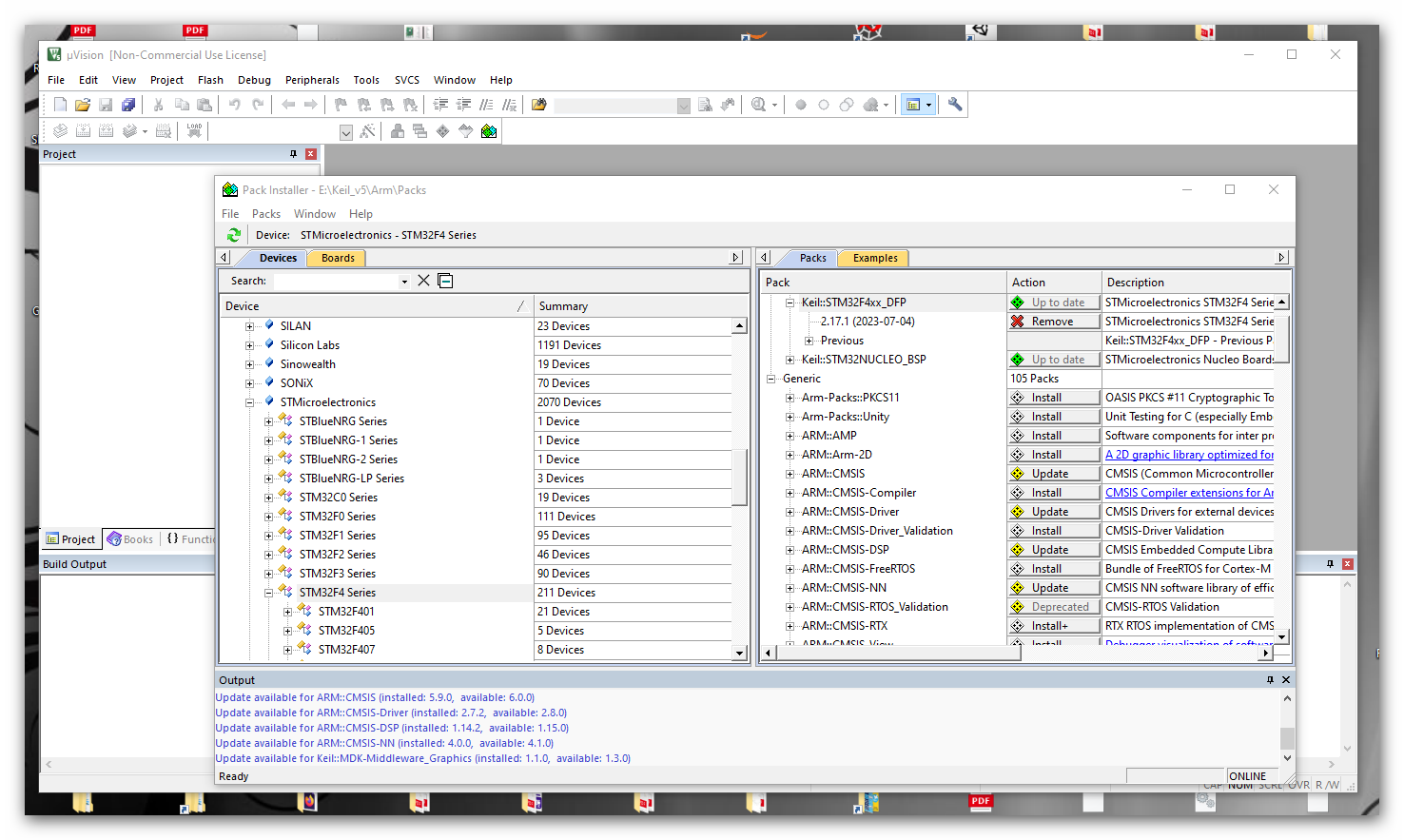Open the Configuration wrench icon
The width and height of the screenshot is (1404, 840).
click(x=955, y=105)
